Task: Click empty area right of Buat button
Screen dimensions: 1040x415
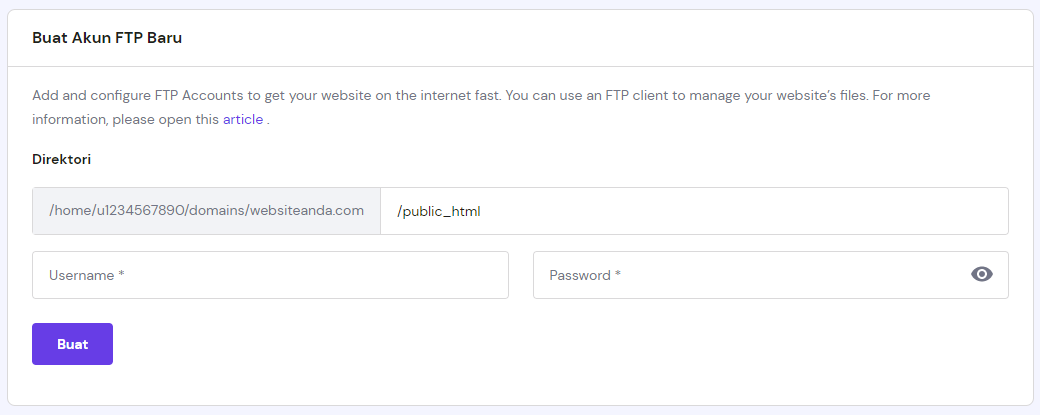Action: pyautogui.click(x=500, y=344)
